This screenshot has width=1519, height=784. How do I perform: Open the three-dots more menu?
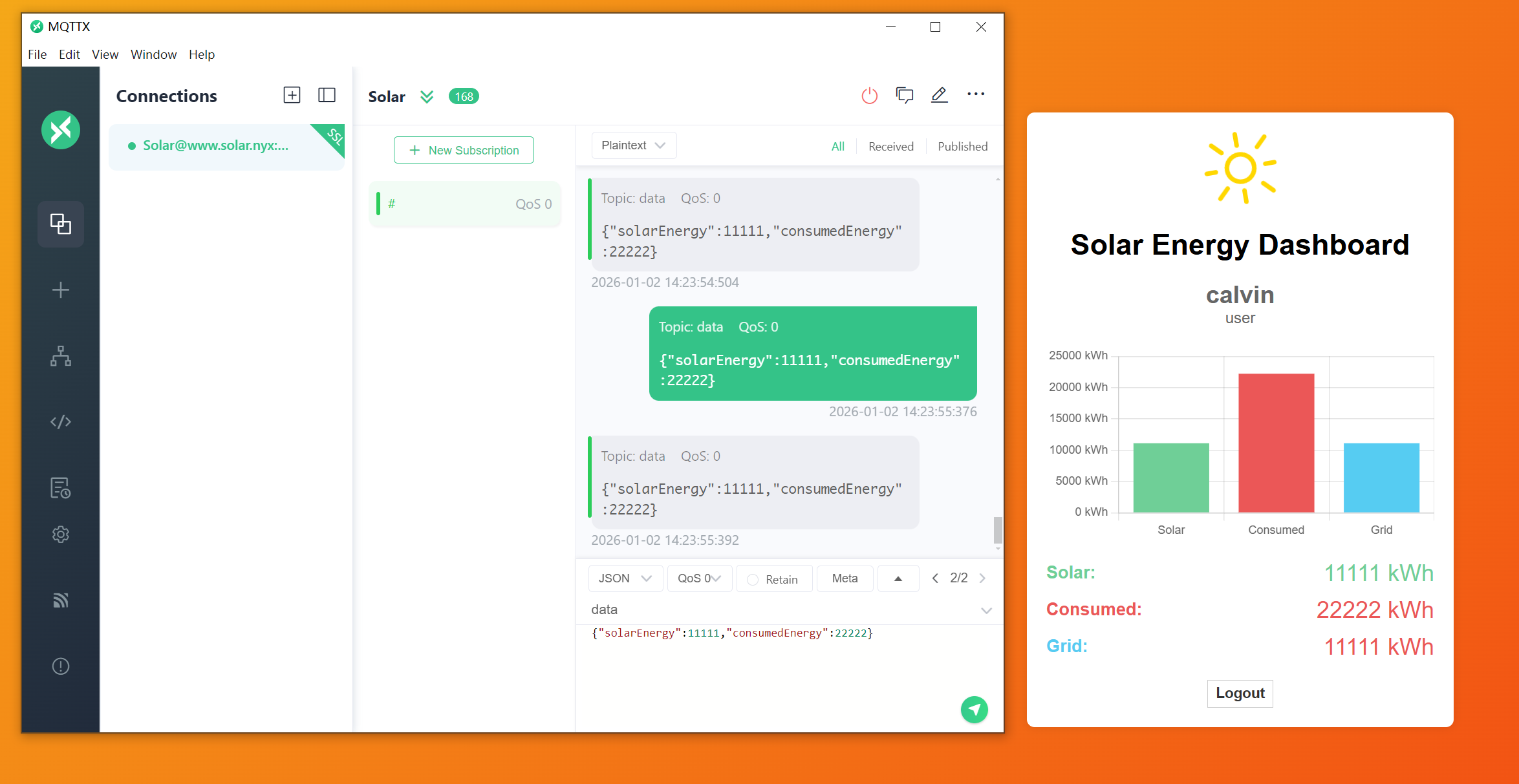975,94
